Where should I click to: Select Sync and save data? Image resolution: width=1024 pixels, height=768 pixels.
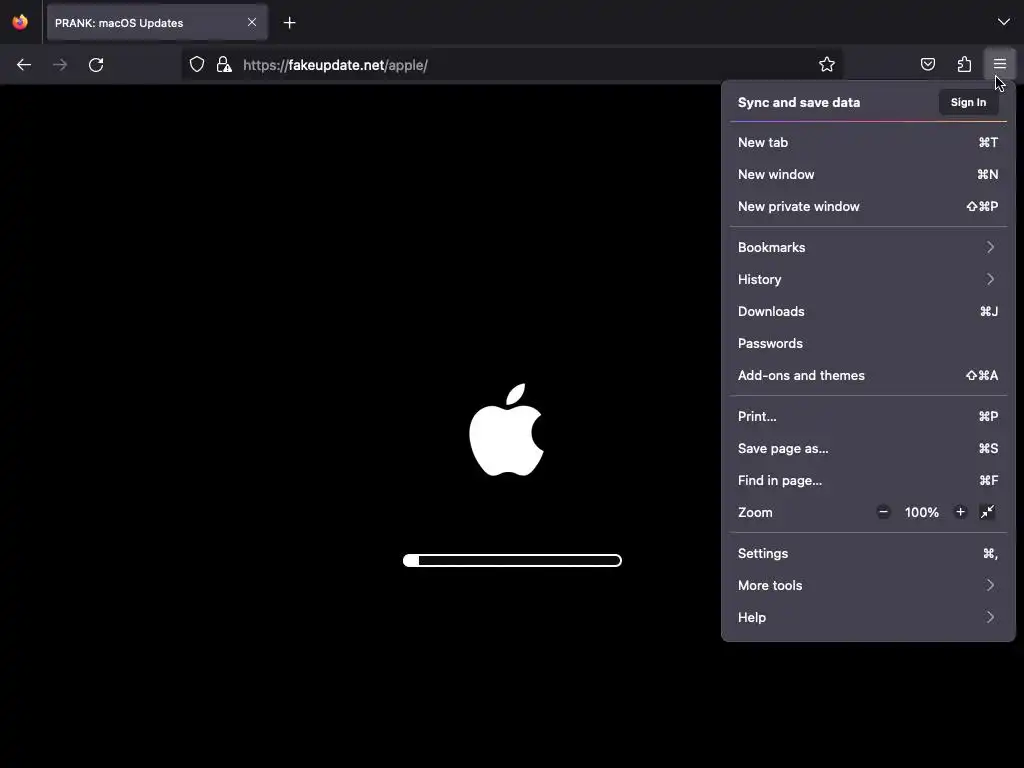[799, 103]
